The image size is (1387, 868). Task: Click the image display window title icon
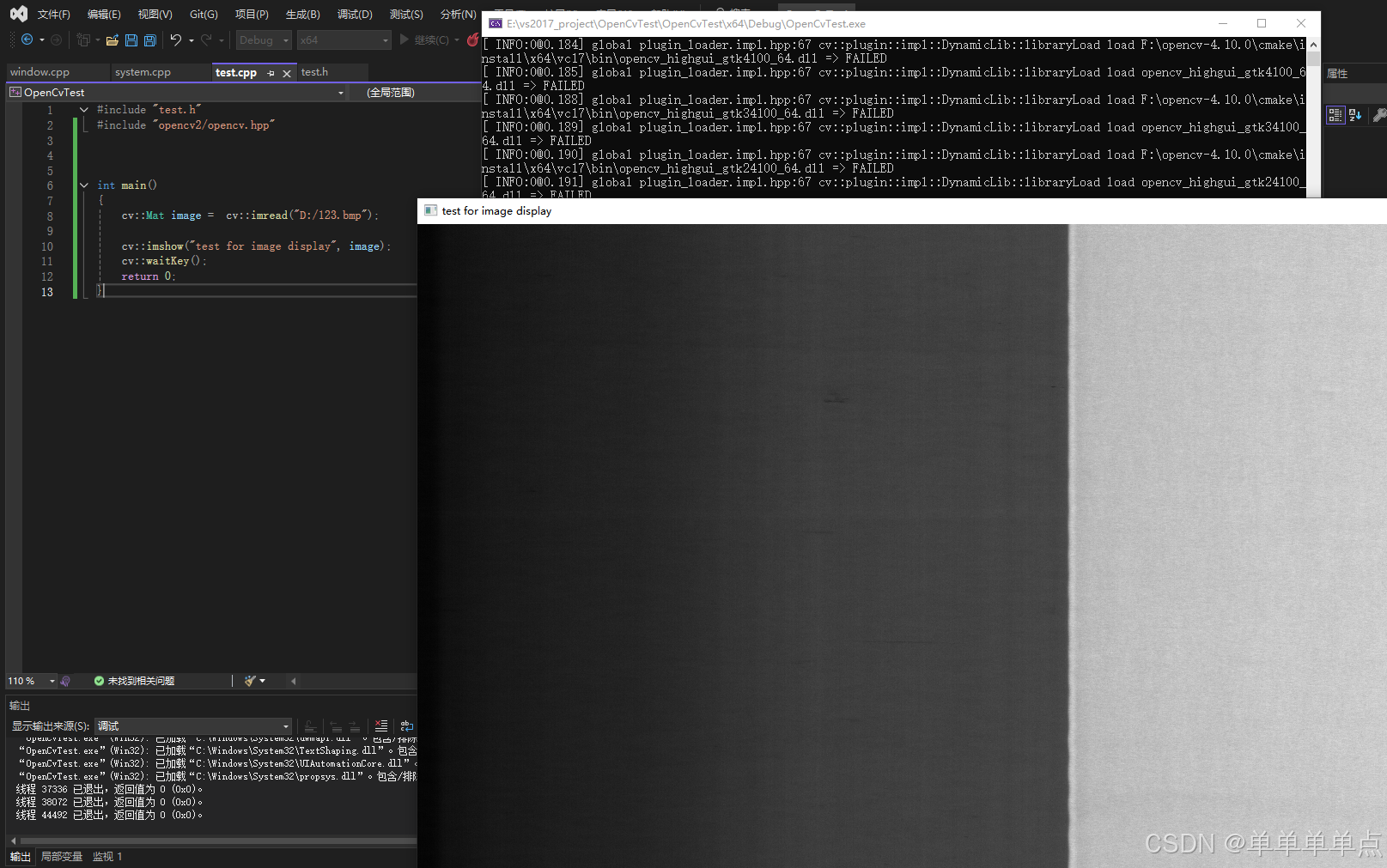coord(431,210)
